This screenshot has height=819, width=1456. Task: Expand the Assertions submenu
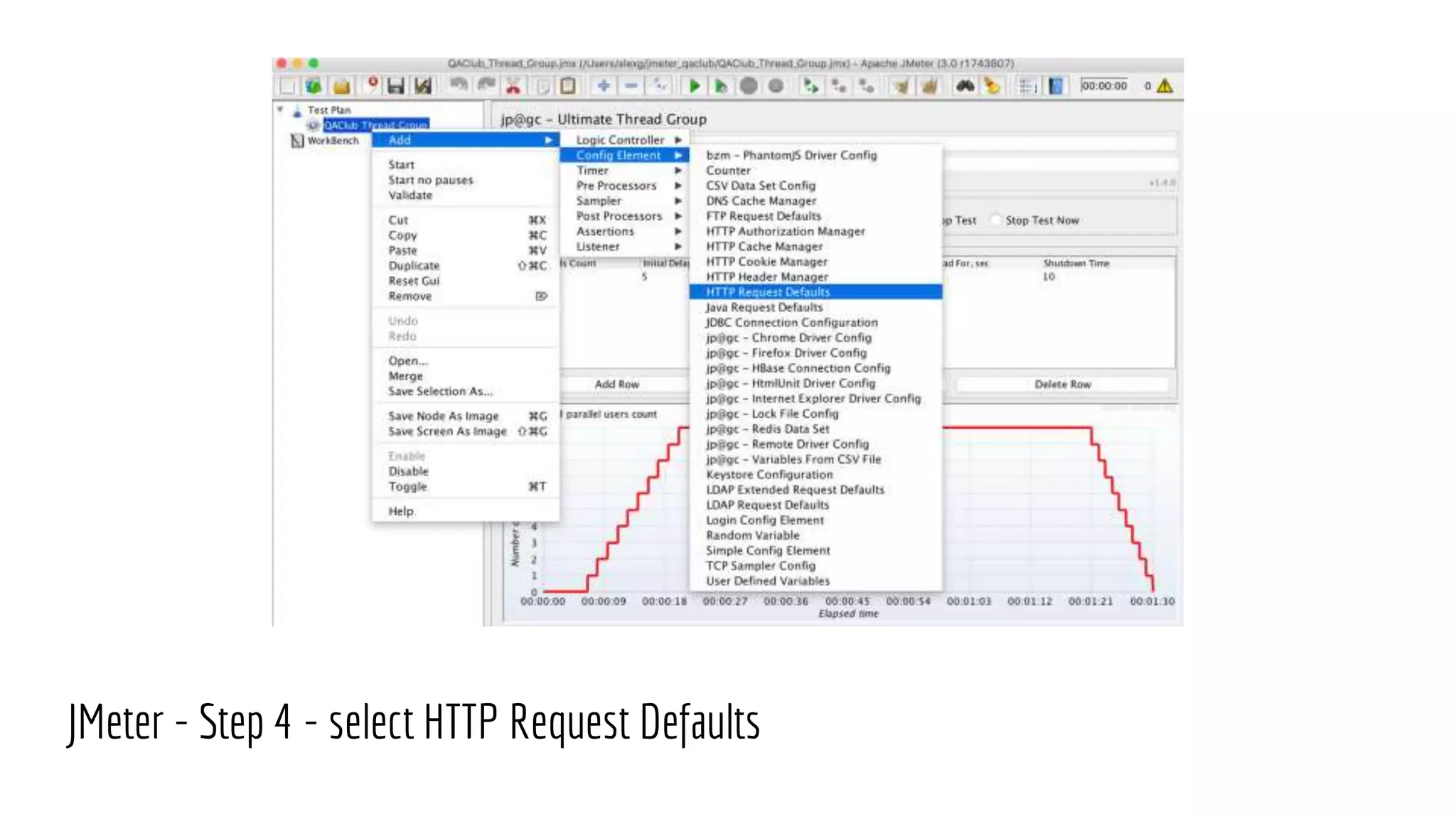coord(624,232)
